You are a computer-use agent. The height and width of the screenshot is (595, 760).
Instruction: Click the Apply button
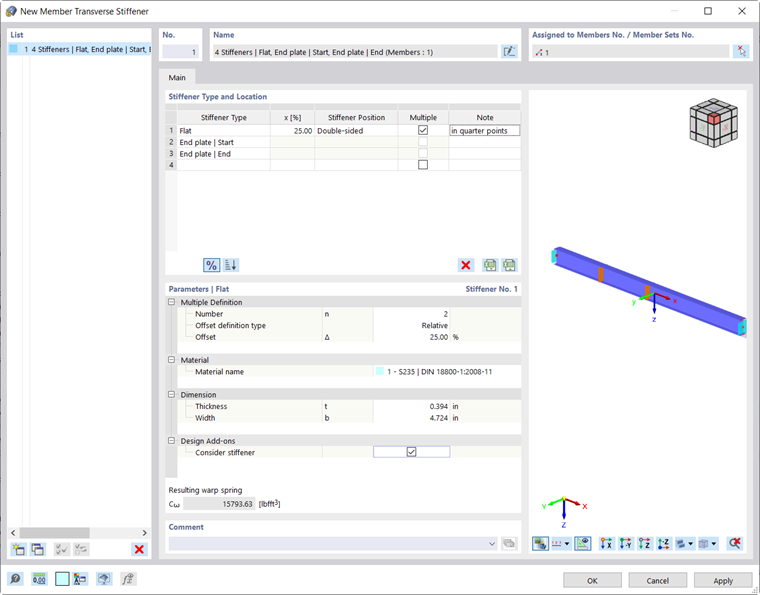(x=723, y=580)
